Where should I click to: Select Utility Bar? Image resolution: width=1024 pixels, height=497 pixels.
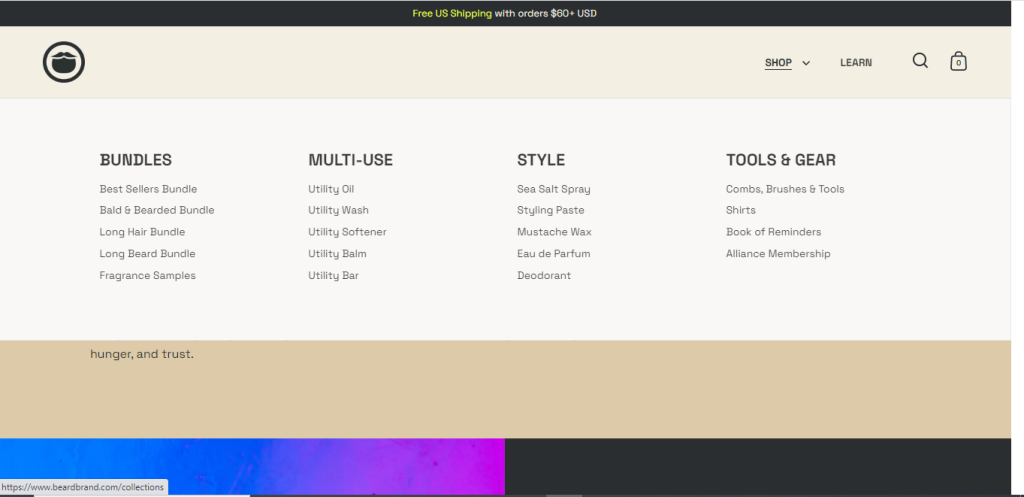[334, 276]
